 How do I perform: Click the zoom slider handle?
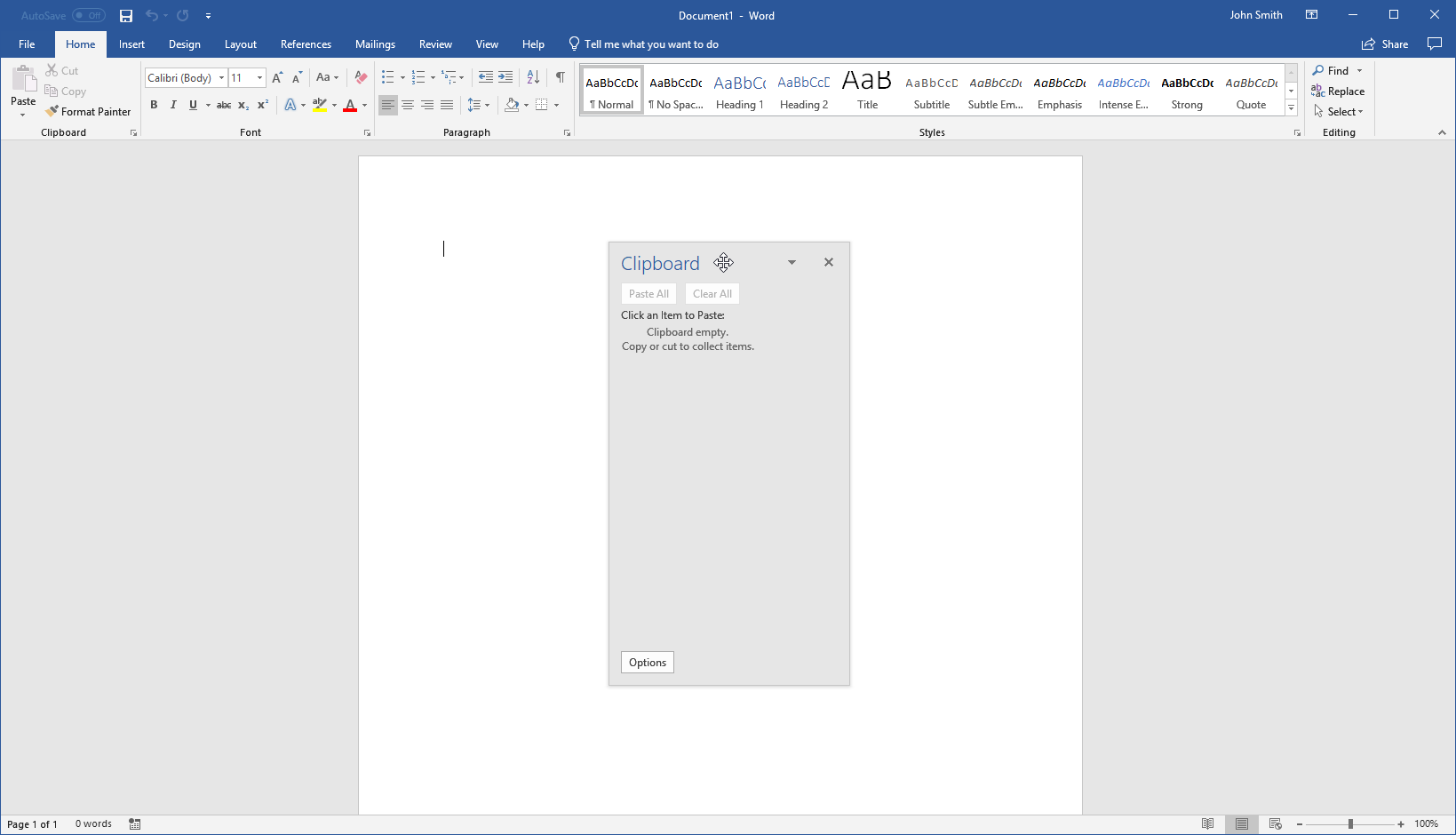(1350, 824)
